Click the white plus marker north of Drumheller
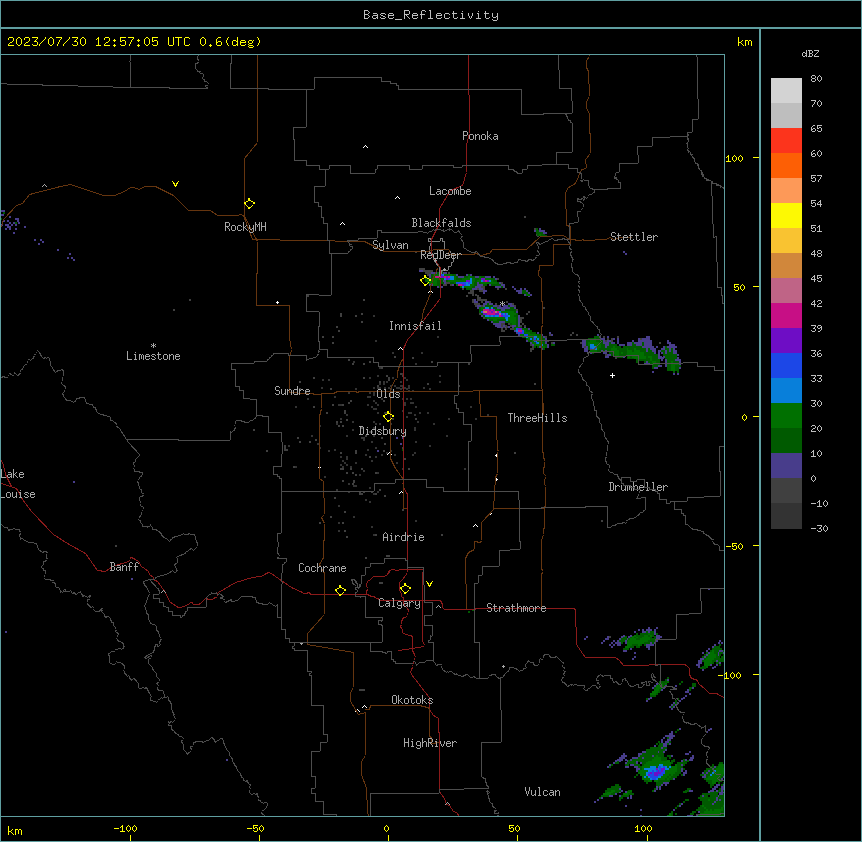The height and width of the screenshot is (842, 862). pos(612,375)
